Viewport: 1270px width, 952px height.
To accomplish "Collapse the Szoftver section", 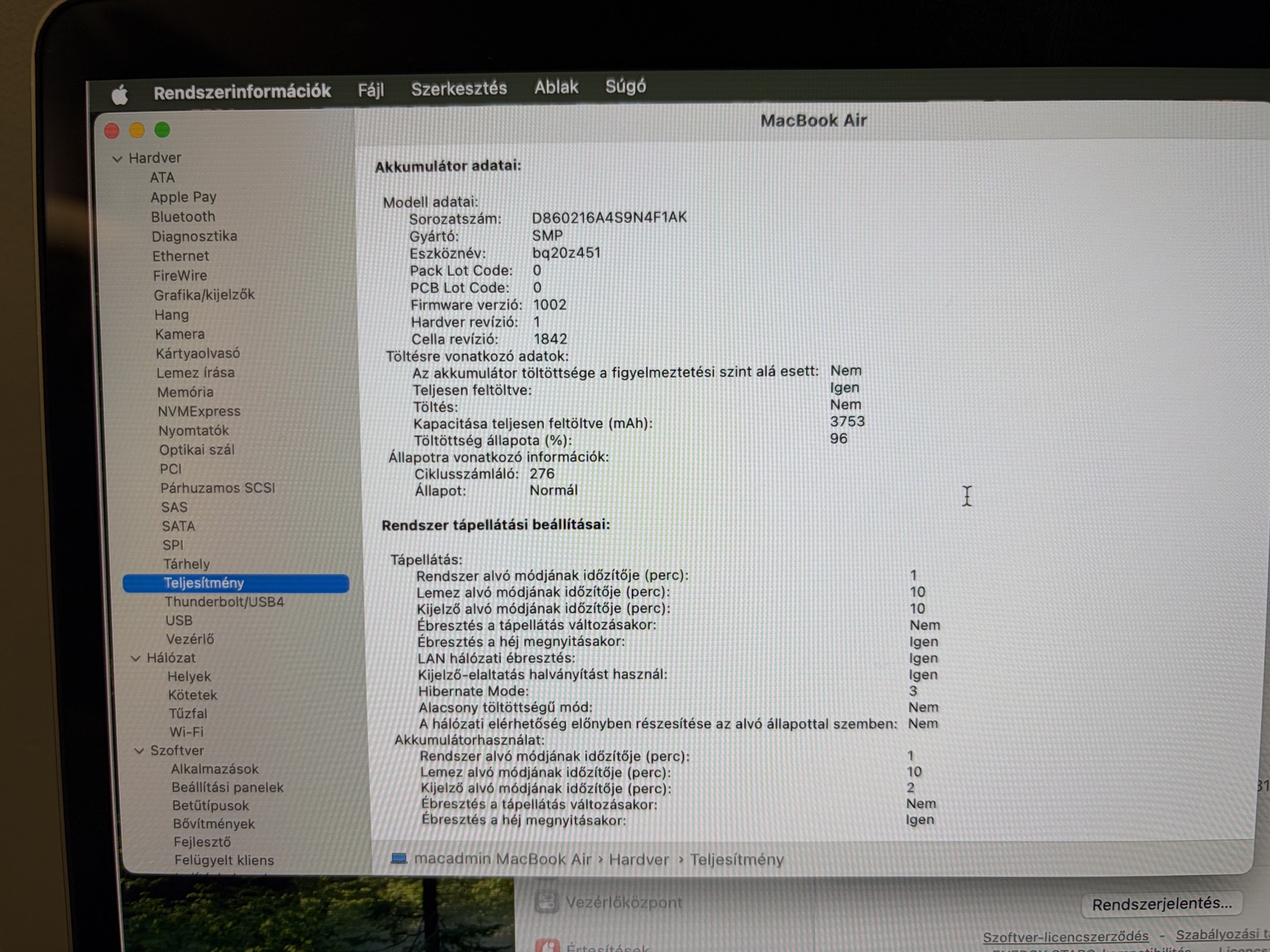I will point(139,751).
